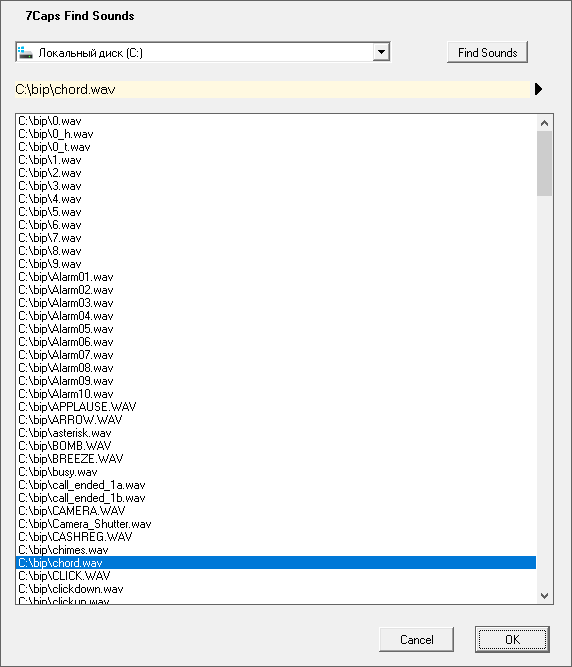Select C:\bip\CLICK.WAV in the list
Viewport: 572px width, 667px height.
tap(276, 576)
